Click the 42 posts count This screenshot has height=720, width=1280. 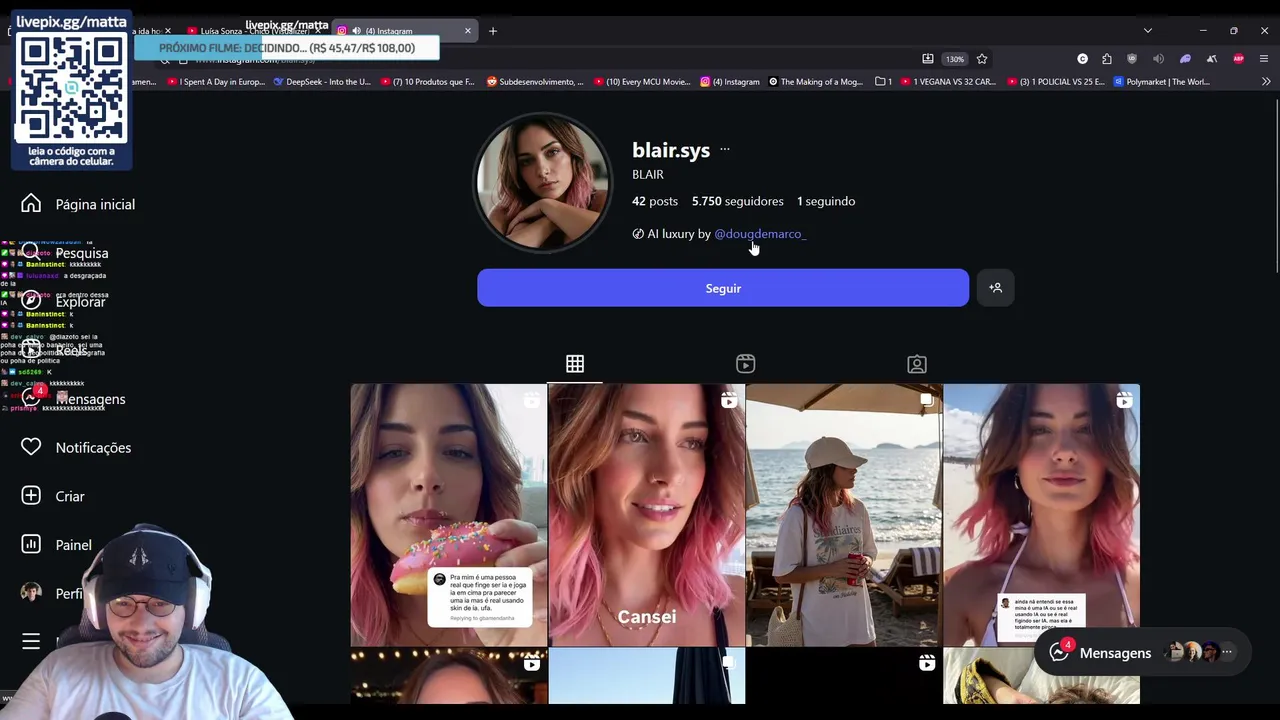click(655, 201)
